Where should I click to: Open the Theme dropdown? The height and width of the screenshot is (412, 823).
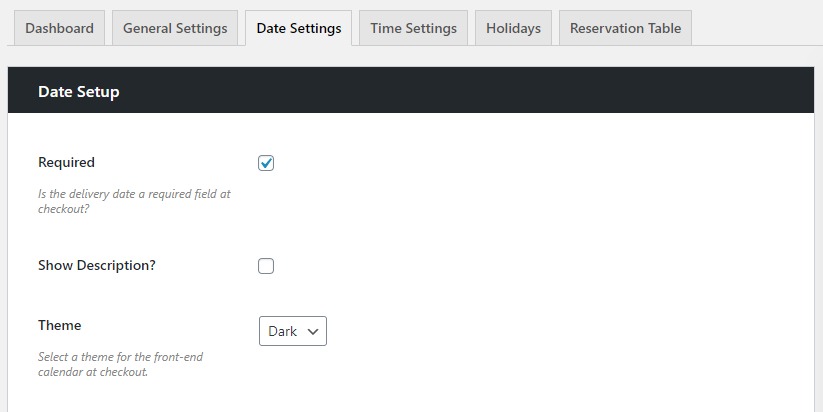click(292, 331)
